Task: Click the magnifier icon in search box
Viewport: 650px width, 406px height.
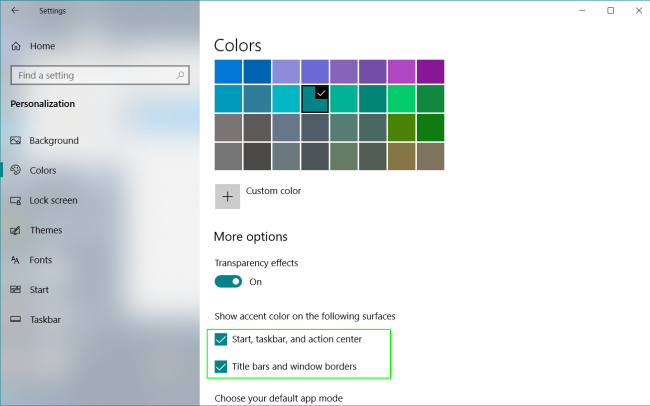Action: (x=180, y=75)
